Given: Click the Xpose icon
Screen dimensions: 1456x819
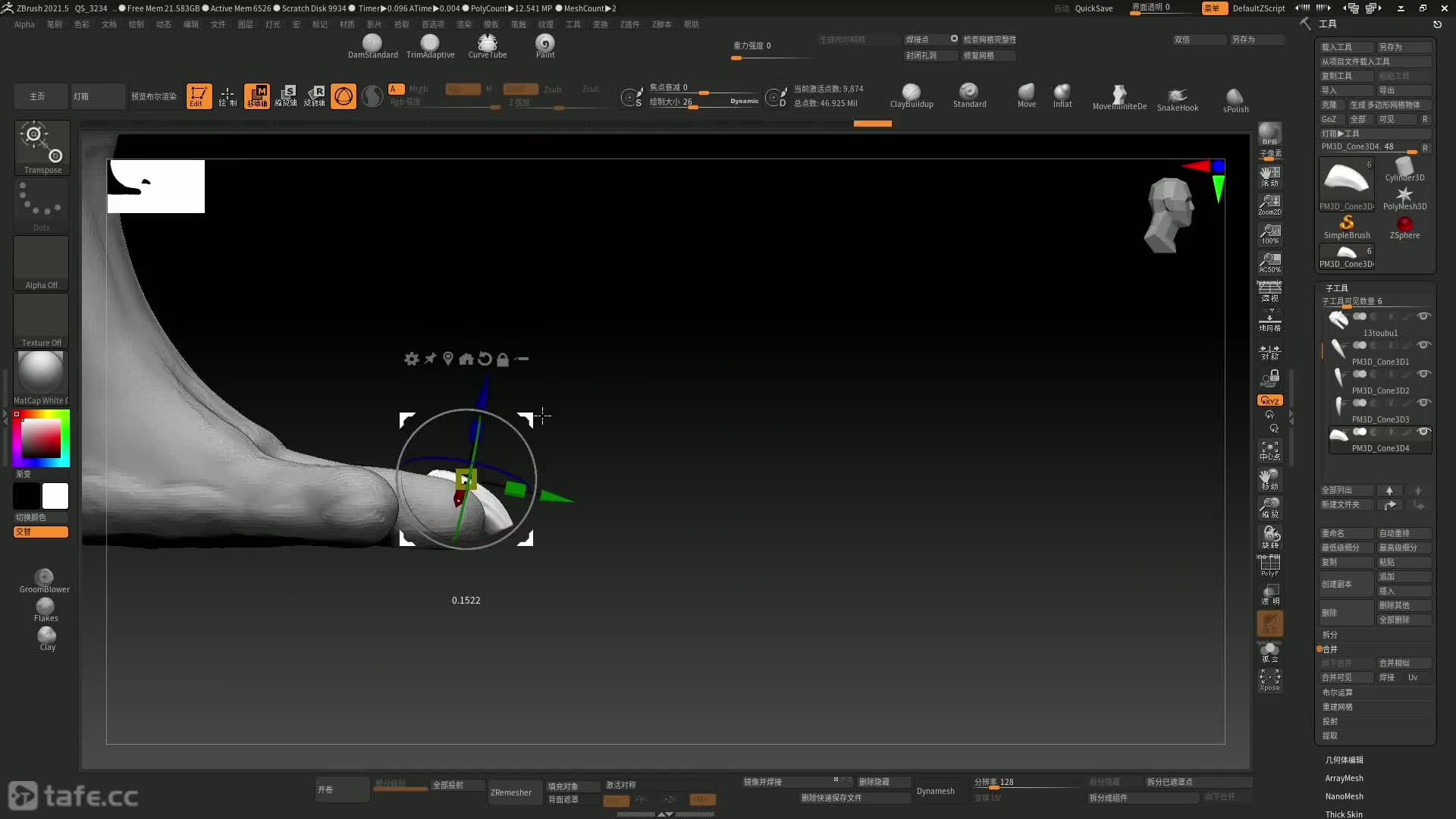Looking at the screenshot, I should click(1269, 679).
